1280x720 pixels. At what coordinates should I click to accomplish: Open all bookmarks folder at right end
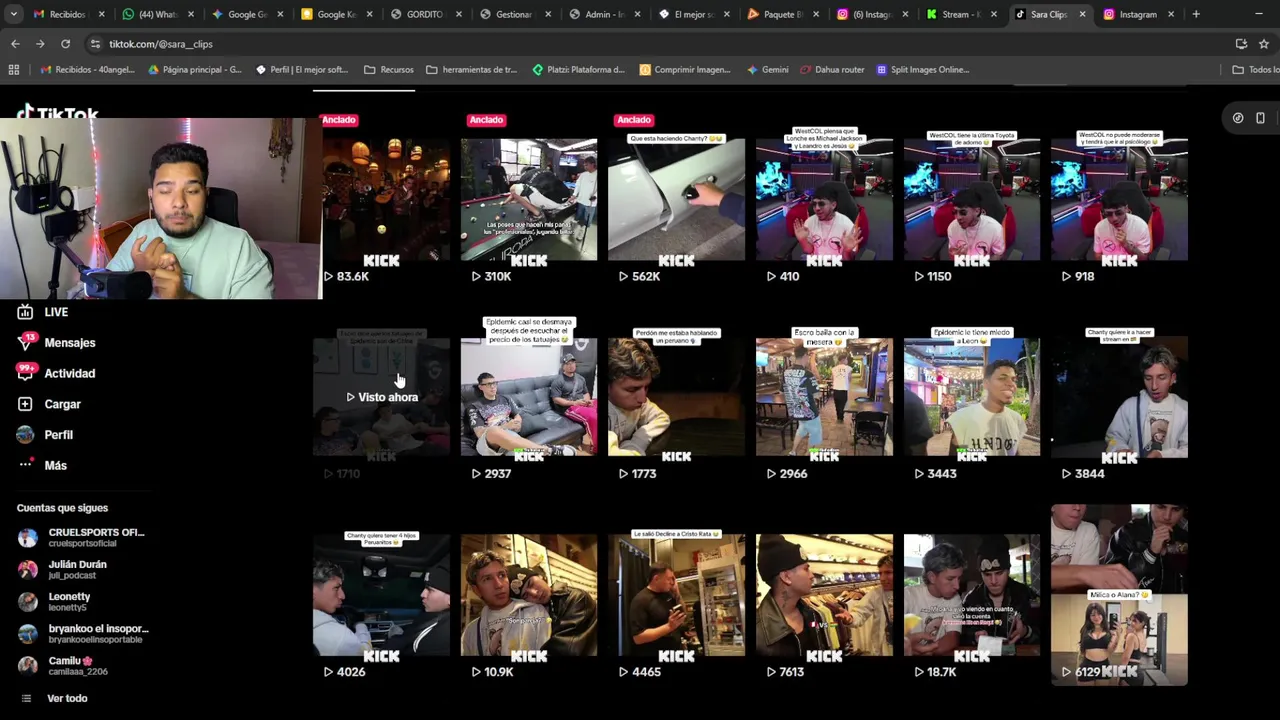point(1255,70)
